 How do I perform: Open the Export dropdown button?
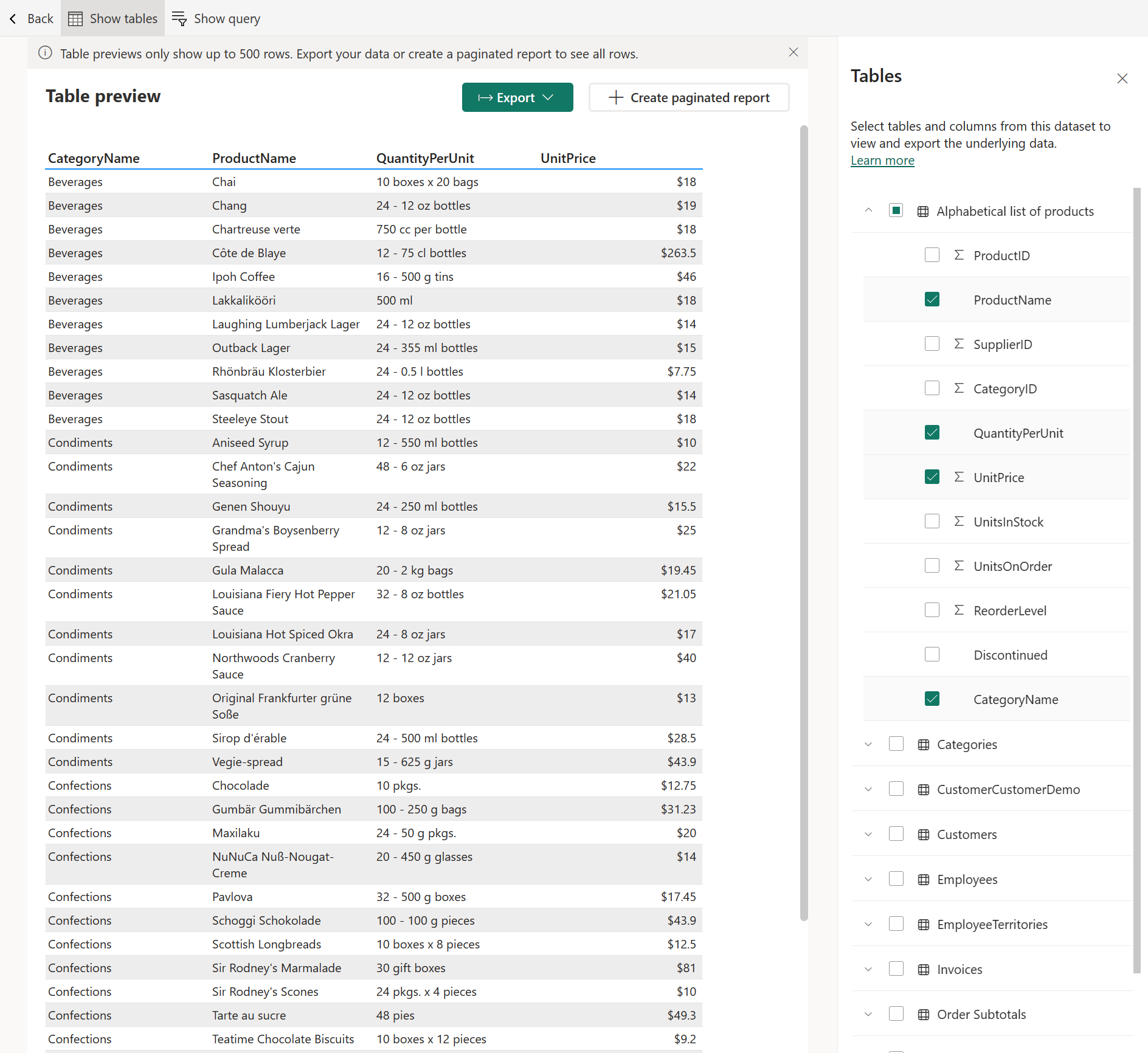pyautogui.click(x=517, y=97)
